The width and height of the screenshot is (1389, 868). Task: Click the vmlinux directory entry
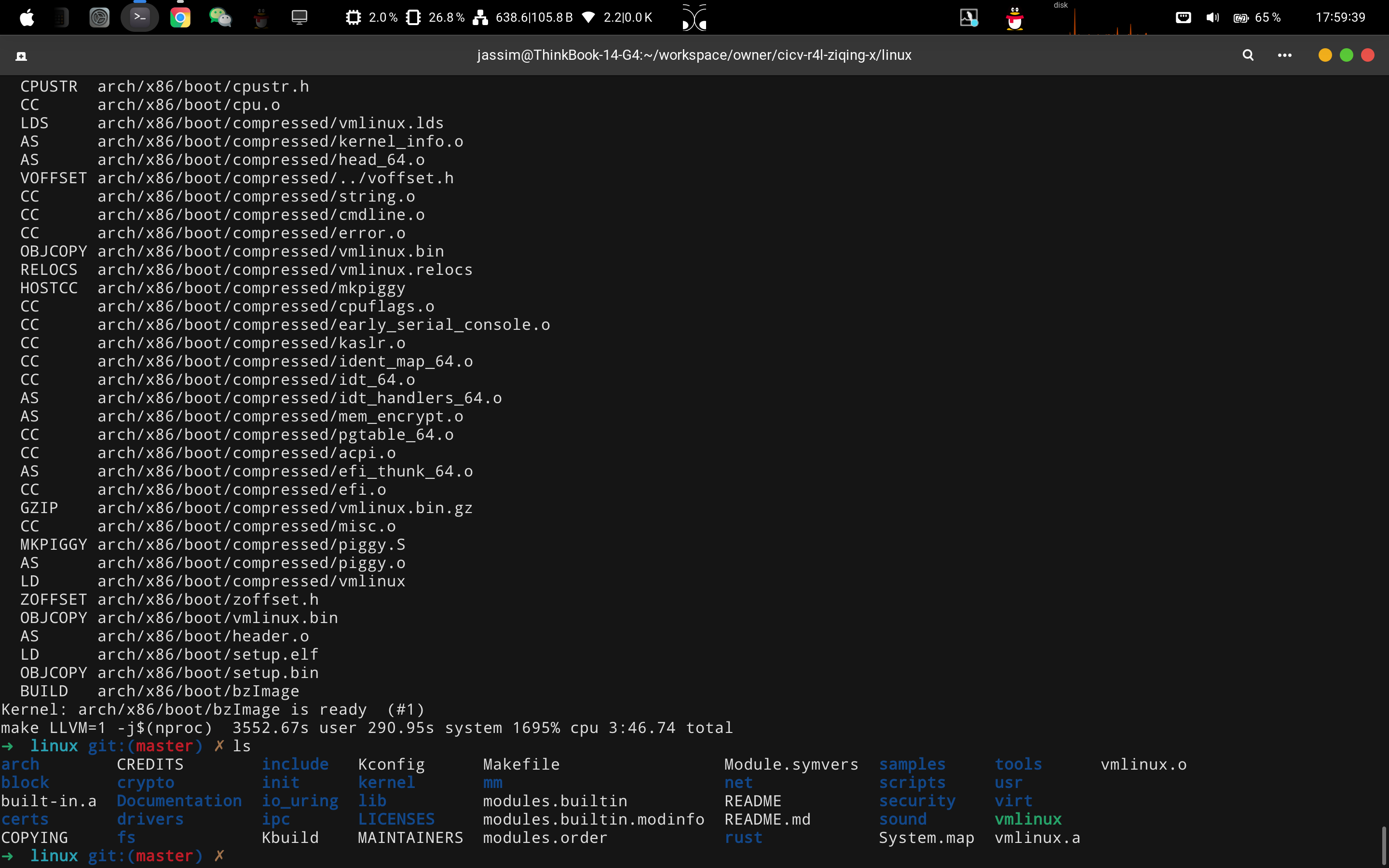click(x=1027, y=819)
